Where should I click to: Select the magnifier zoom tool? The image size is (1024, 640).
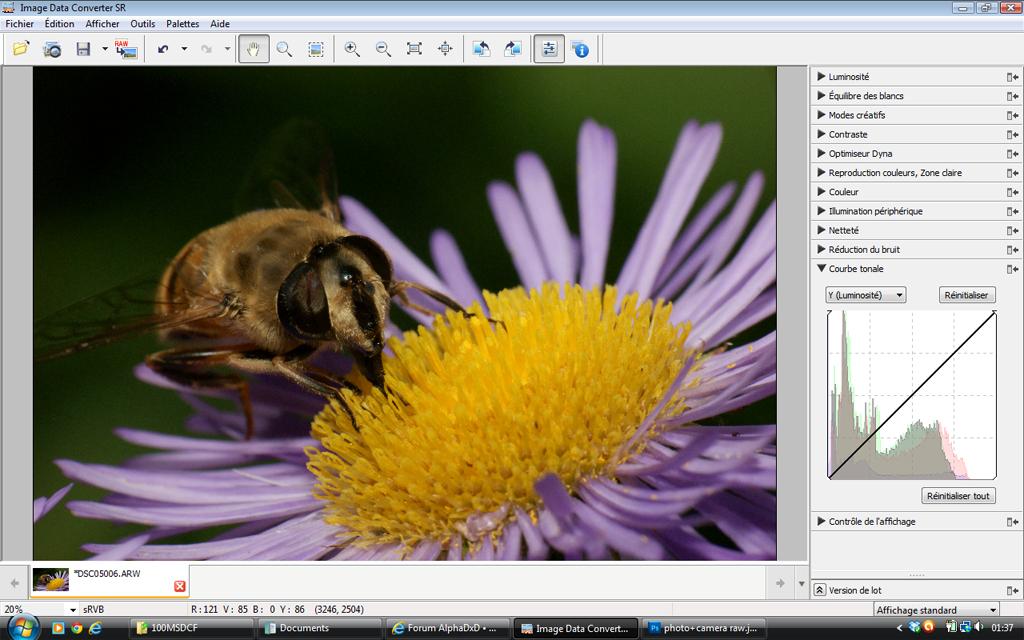click(284, 49)
